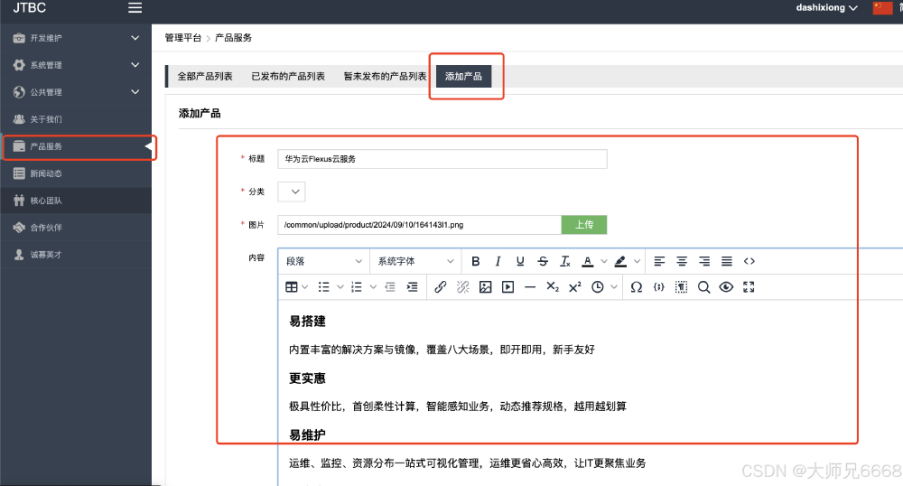Insert an image into the content
Viewport: 903px width, 486px height.
tap(485, 287)
